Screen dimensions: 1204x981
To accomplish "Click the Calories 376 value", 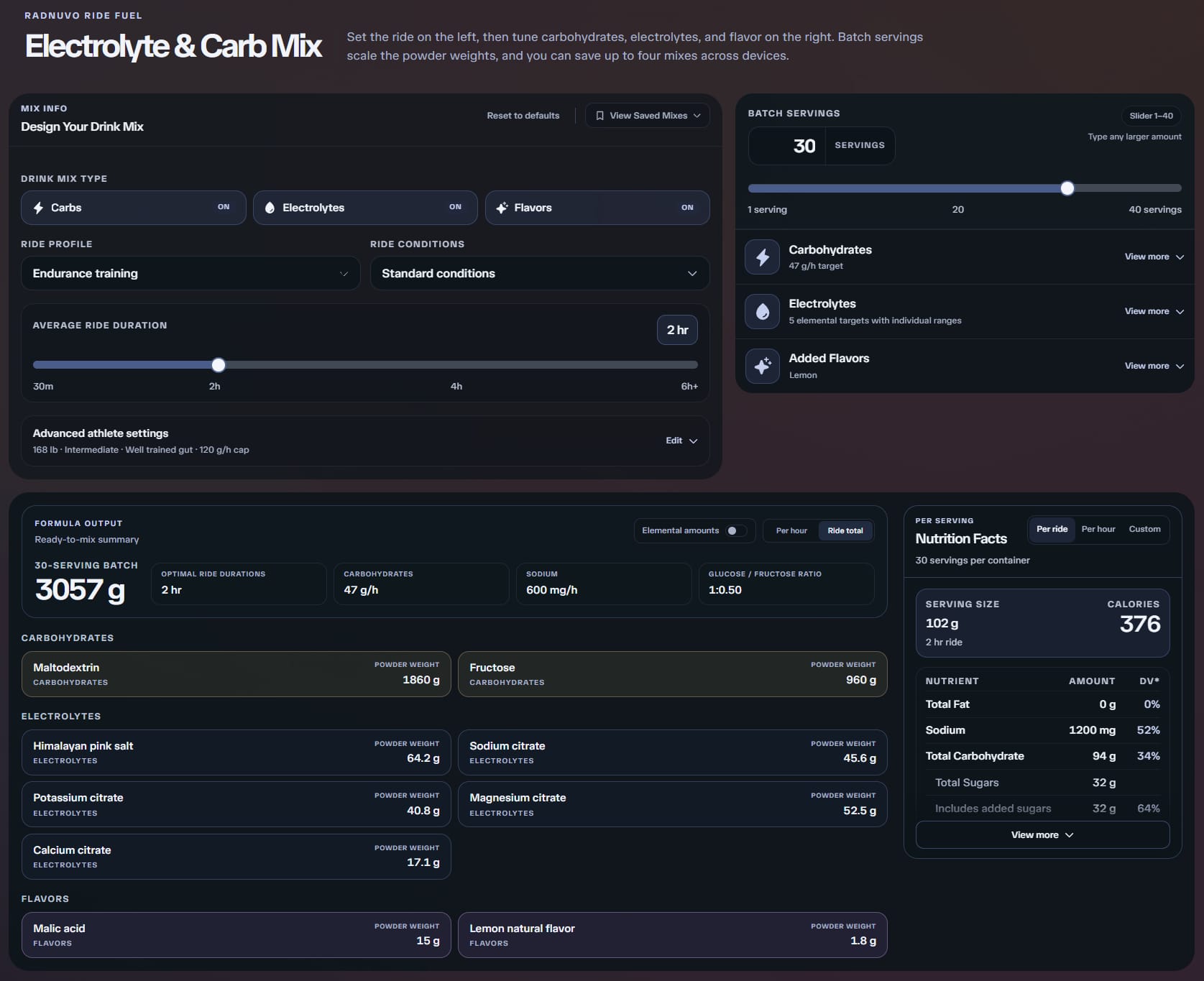I will point(1140,624).
